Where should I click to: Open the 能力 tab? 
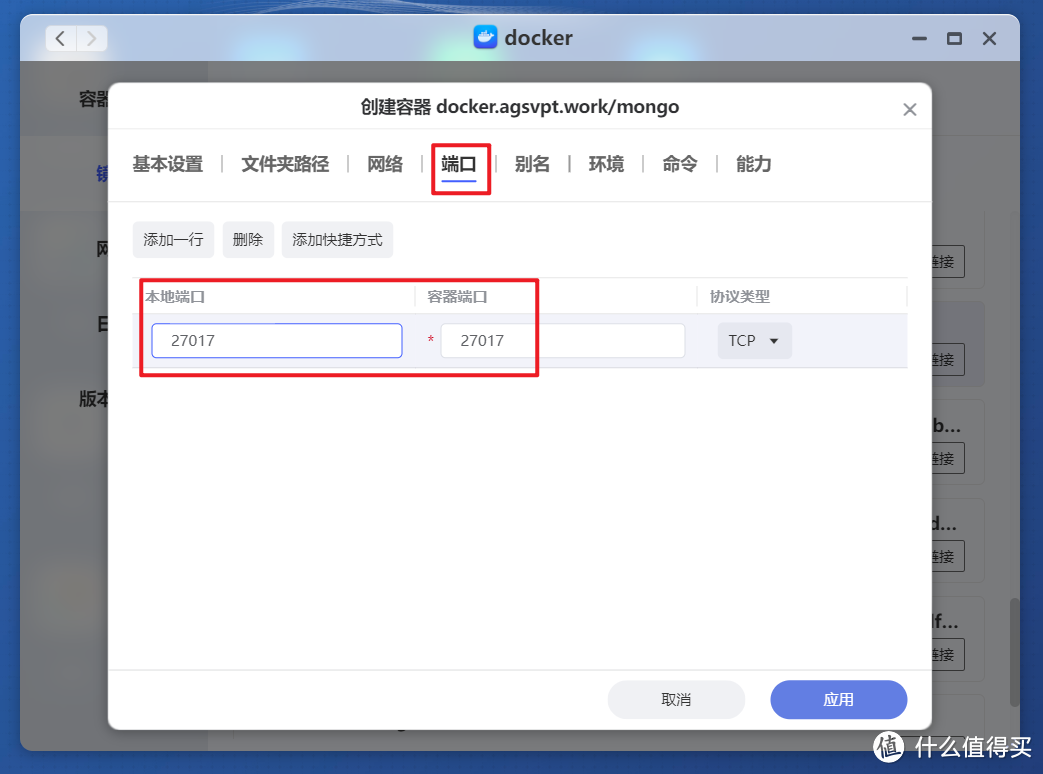[752, 164]
